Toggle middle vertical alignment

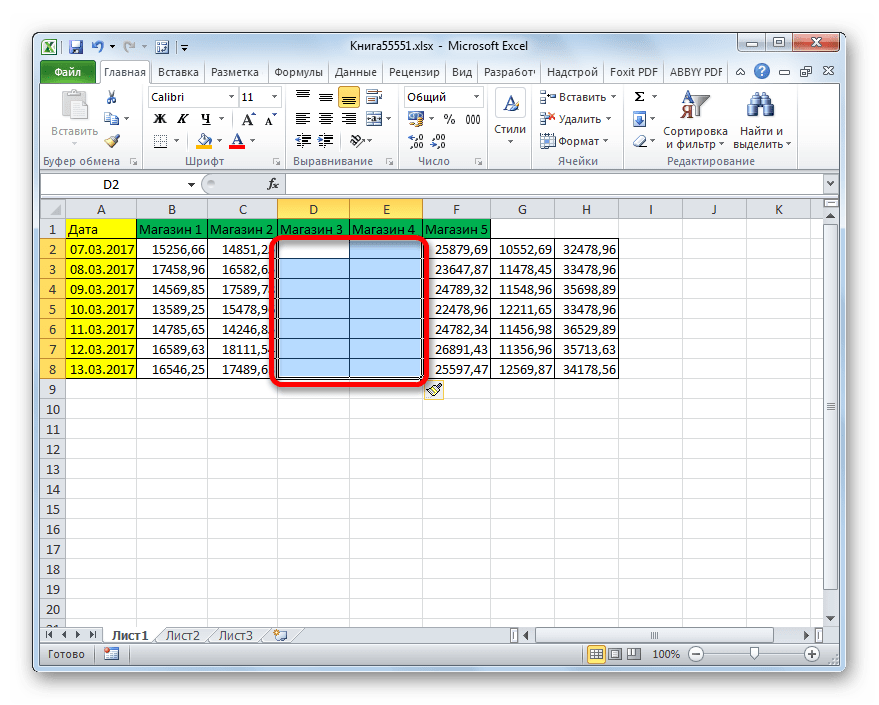(x=326, y=97)
